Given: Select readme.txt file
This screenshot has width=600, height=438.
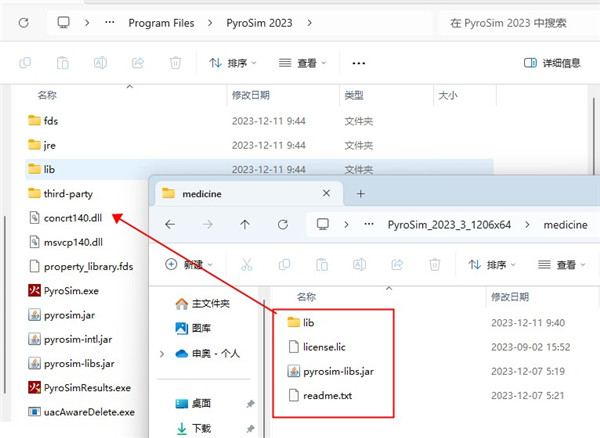Looking at the screenshot, I should [x=320, y=396].
